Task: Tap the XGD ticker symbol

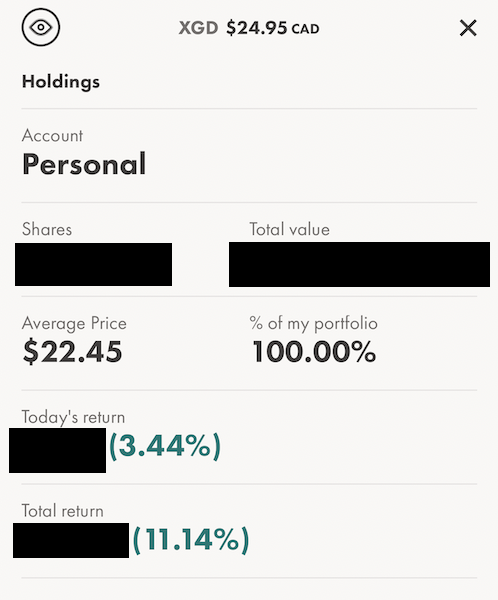Action: (x=198, y=28)
